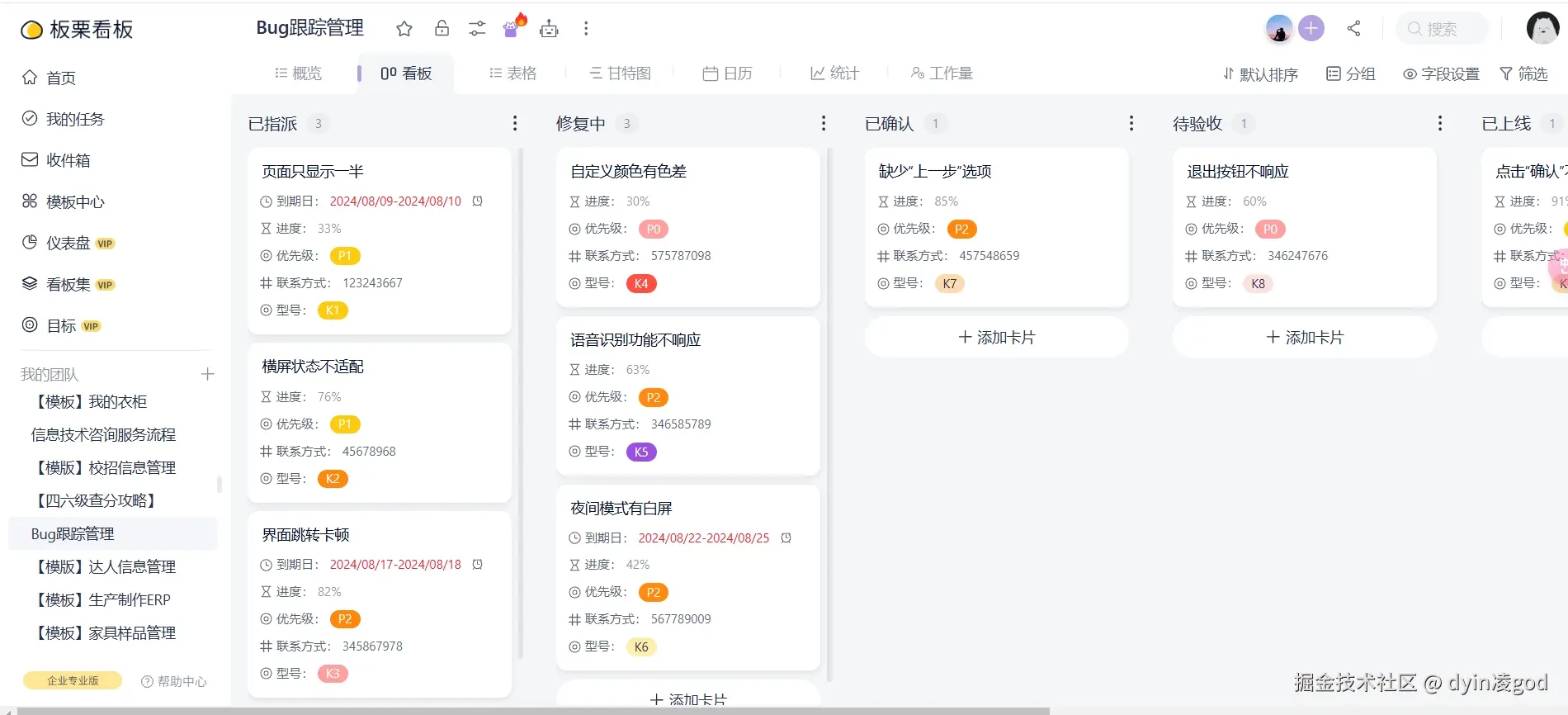This screenshot has height=715, width=1568.
Task: Open 【四六级查分攻略】 project
Action: [x=95, y=500]
